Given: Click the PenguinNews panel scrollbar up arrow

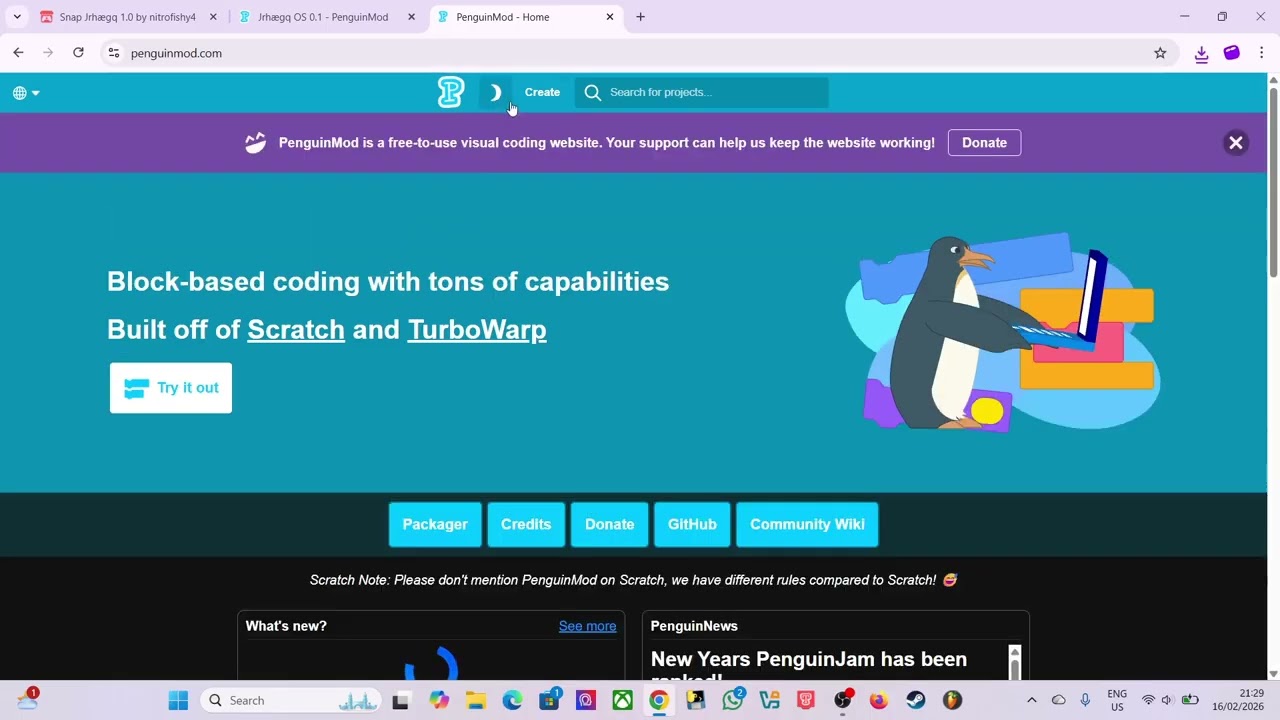Looking at the screenshot, I should (1014, 652).
